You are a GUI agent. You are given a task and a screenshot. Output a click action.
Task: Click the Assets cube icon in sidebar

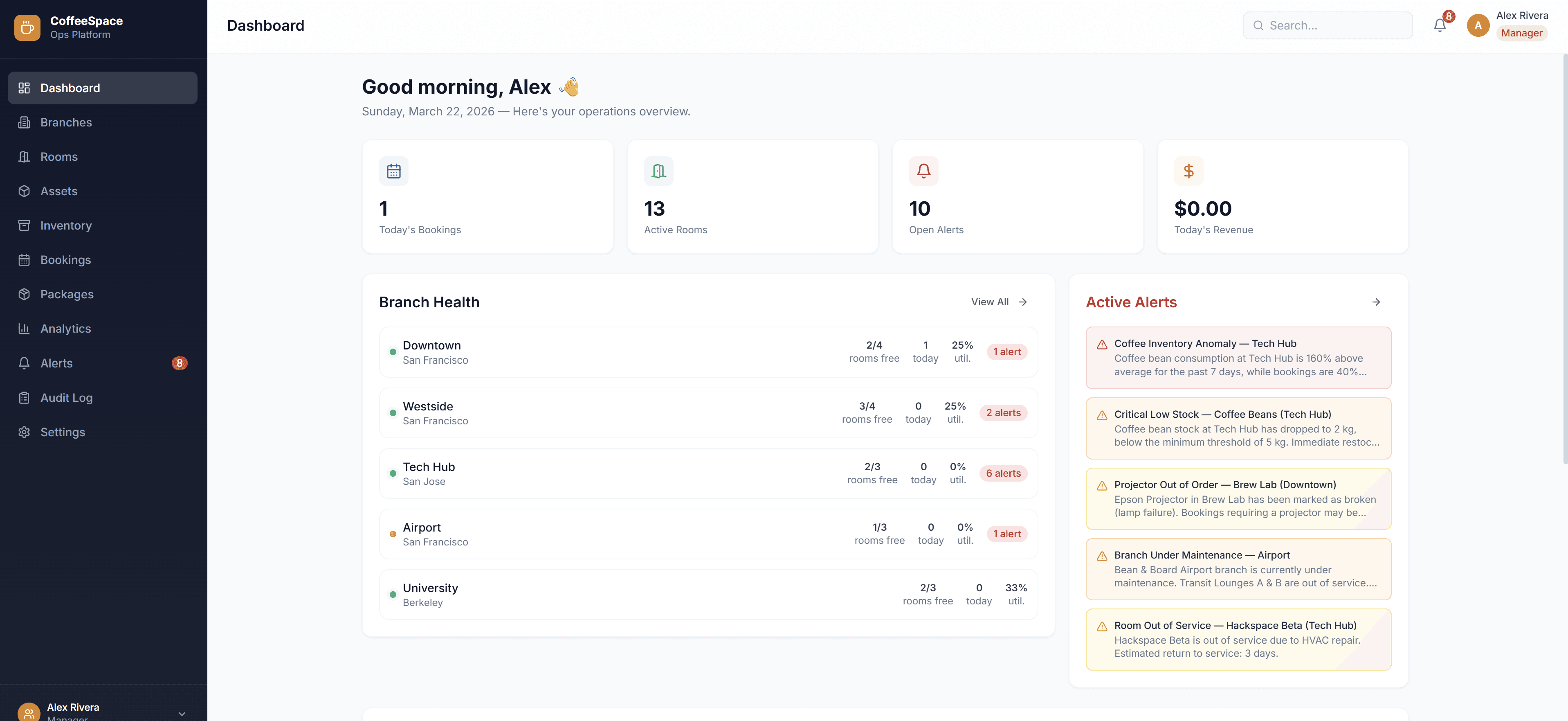(25, 191)
